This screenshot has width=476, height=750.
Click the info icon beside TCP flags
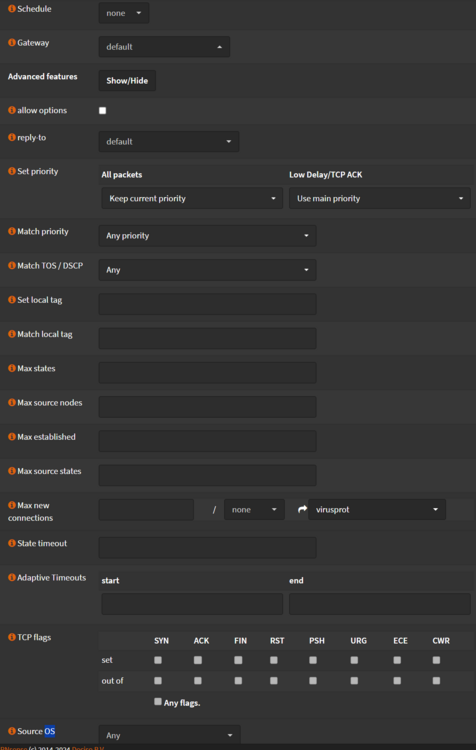[12, 637]
